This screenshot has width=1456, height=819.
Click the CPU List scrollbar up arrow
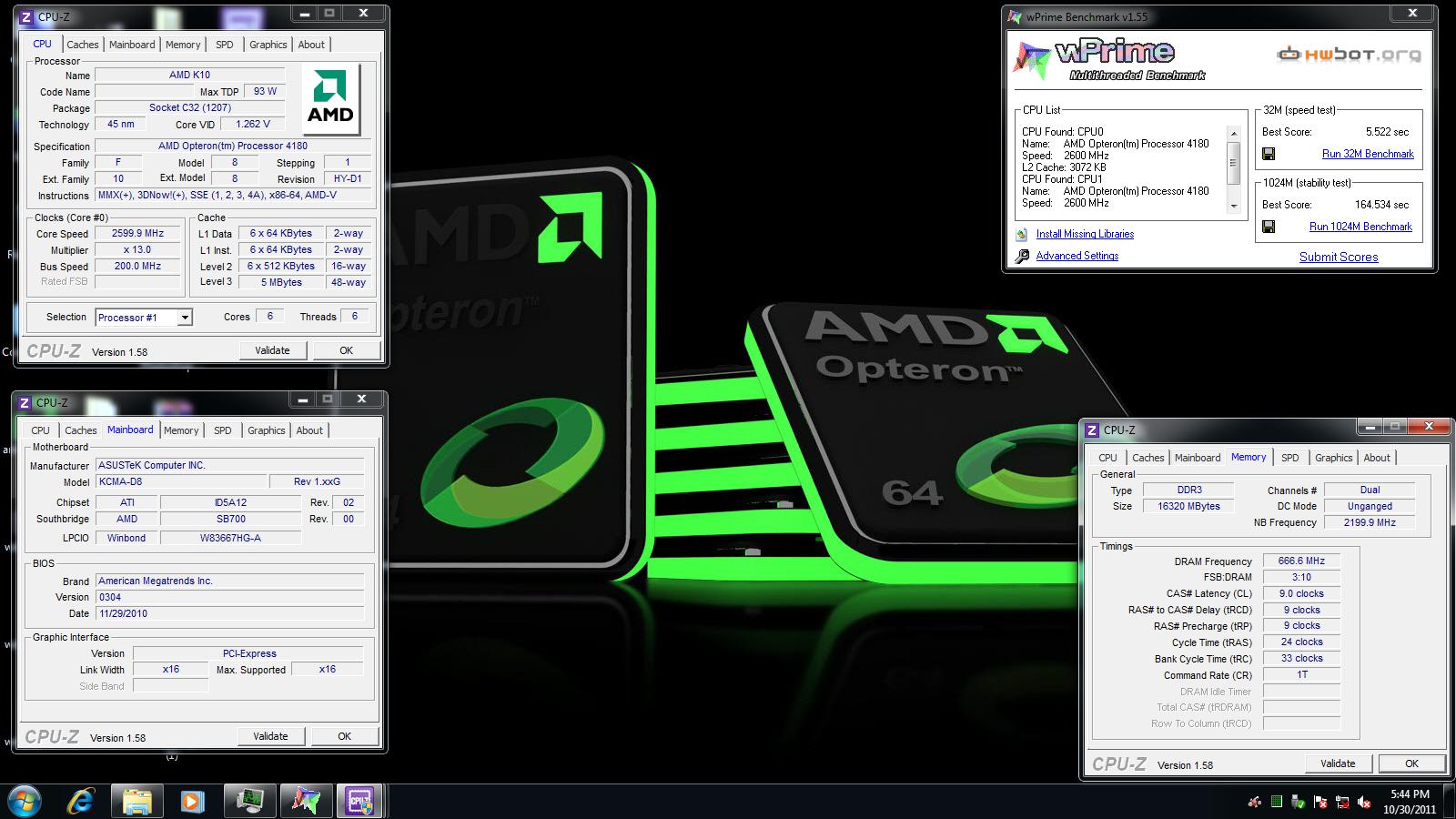click(x=1234, y=133)
